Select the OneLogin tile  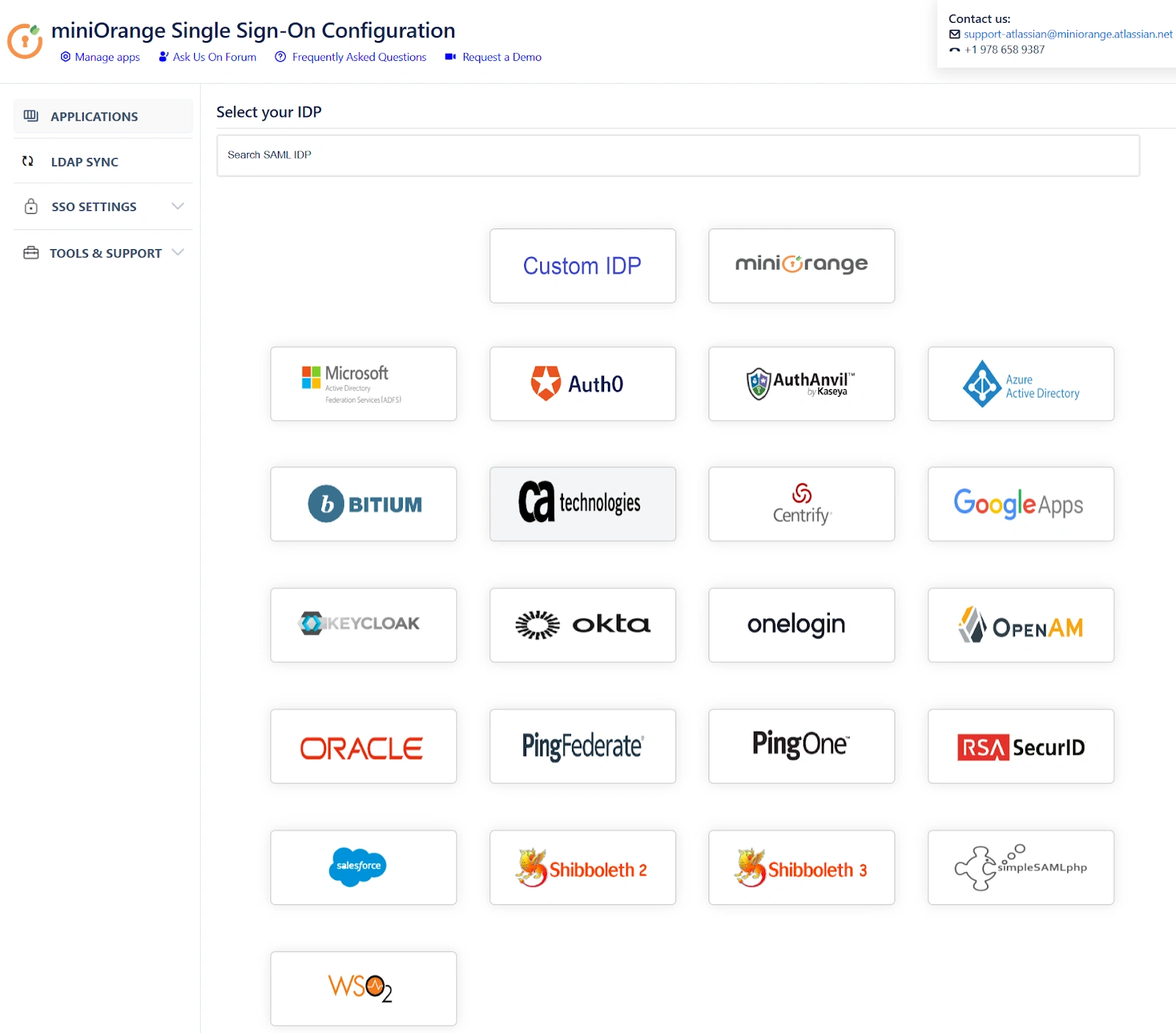802,625
